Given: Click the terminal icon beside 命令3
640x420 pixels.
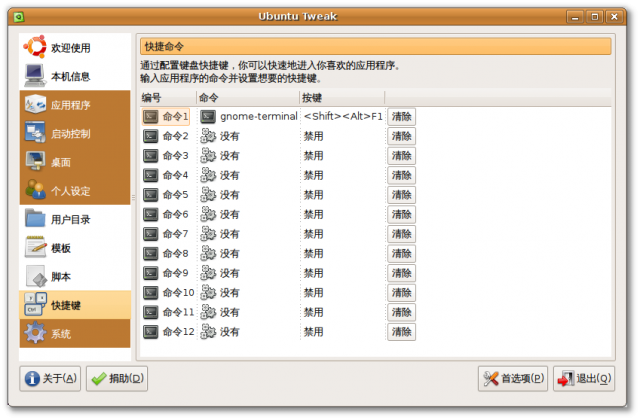Looking at the screenshot, I should click(x=151, y=156).
